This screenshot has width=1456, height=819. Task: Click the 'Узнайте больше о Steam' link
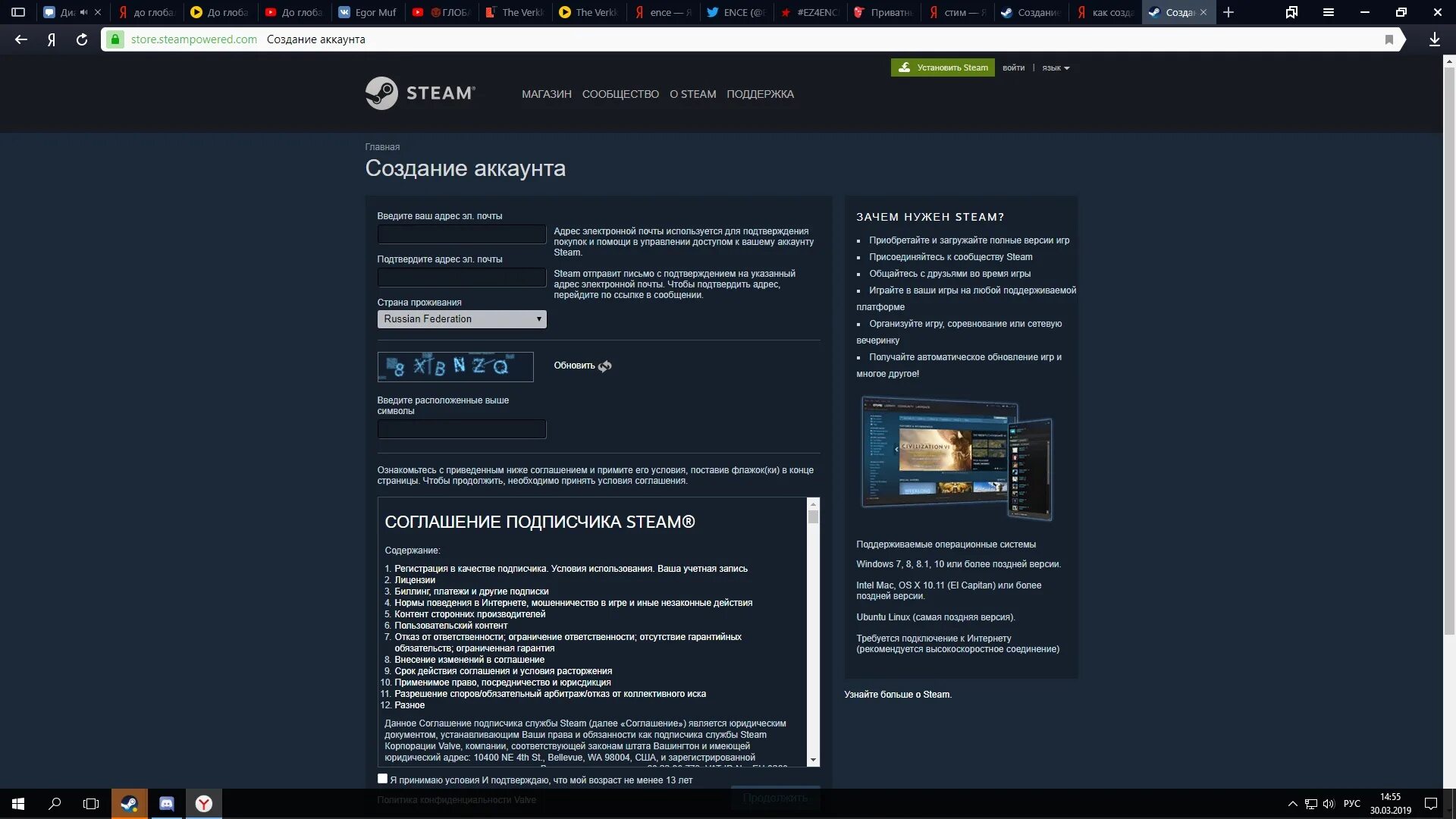coord(898,695)
